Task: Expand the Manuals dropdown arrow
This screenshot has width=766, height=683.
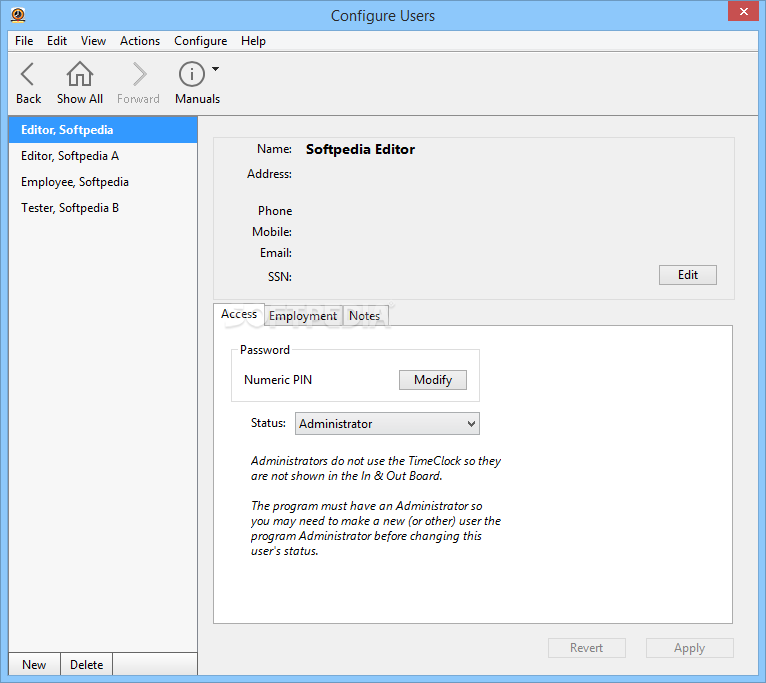Action: click(215, 69)
